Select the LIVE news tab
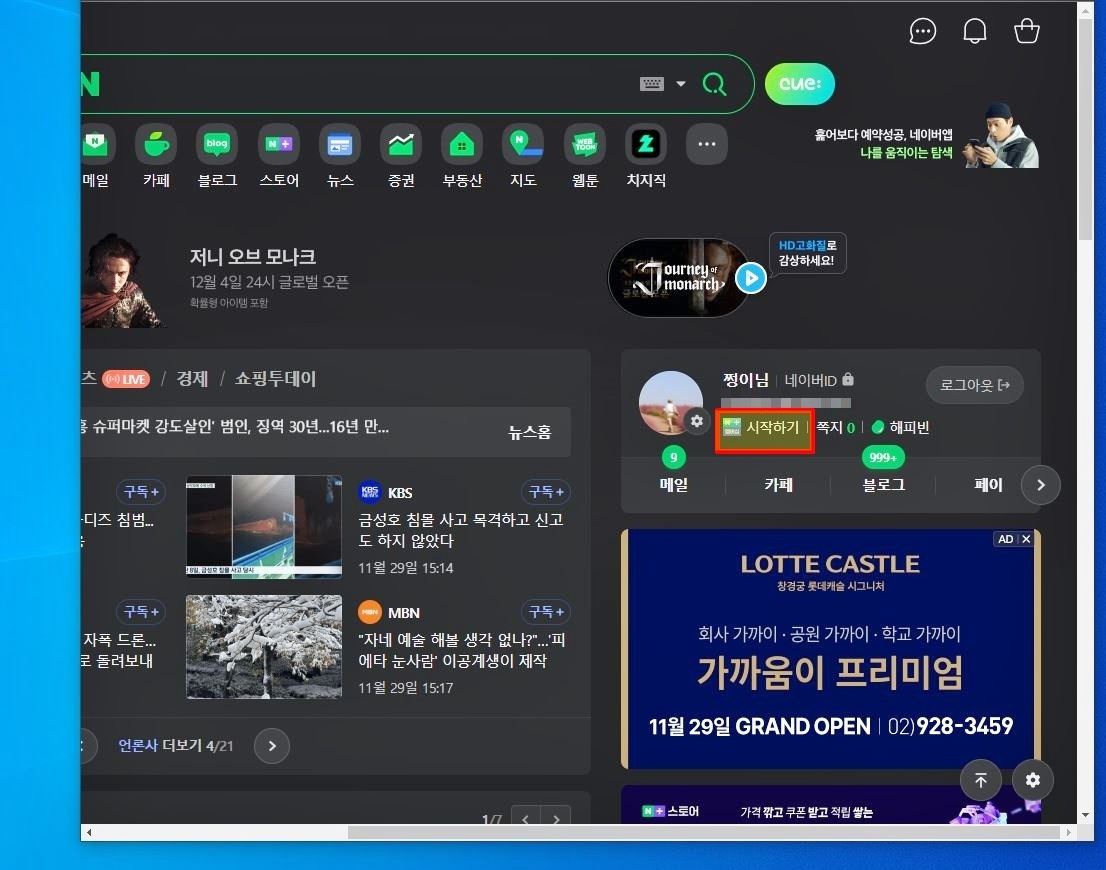 (126, 379)
